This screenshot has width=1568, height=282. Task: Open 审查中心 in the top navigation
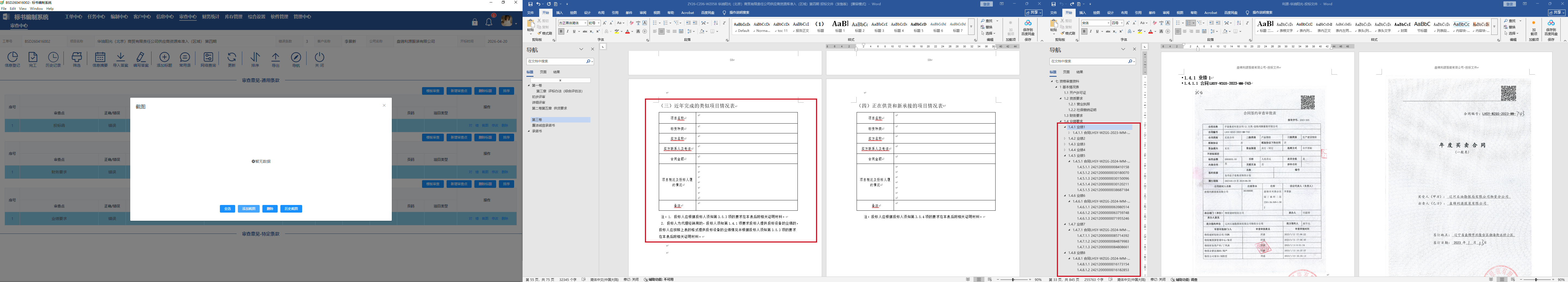pos(187,17)
